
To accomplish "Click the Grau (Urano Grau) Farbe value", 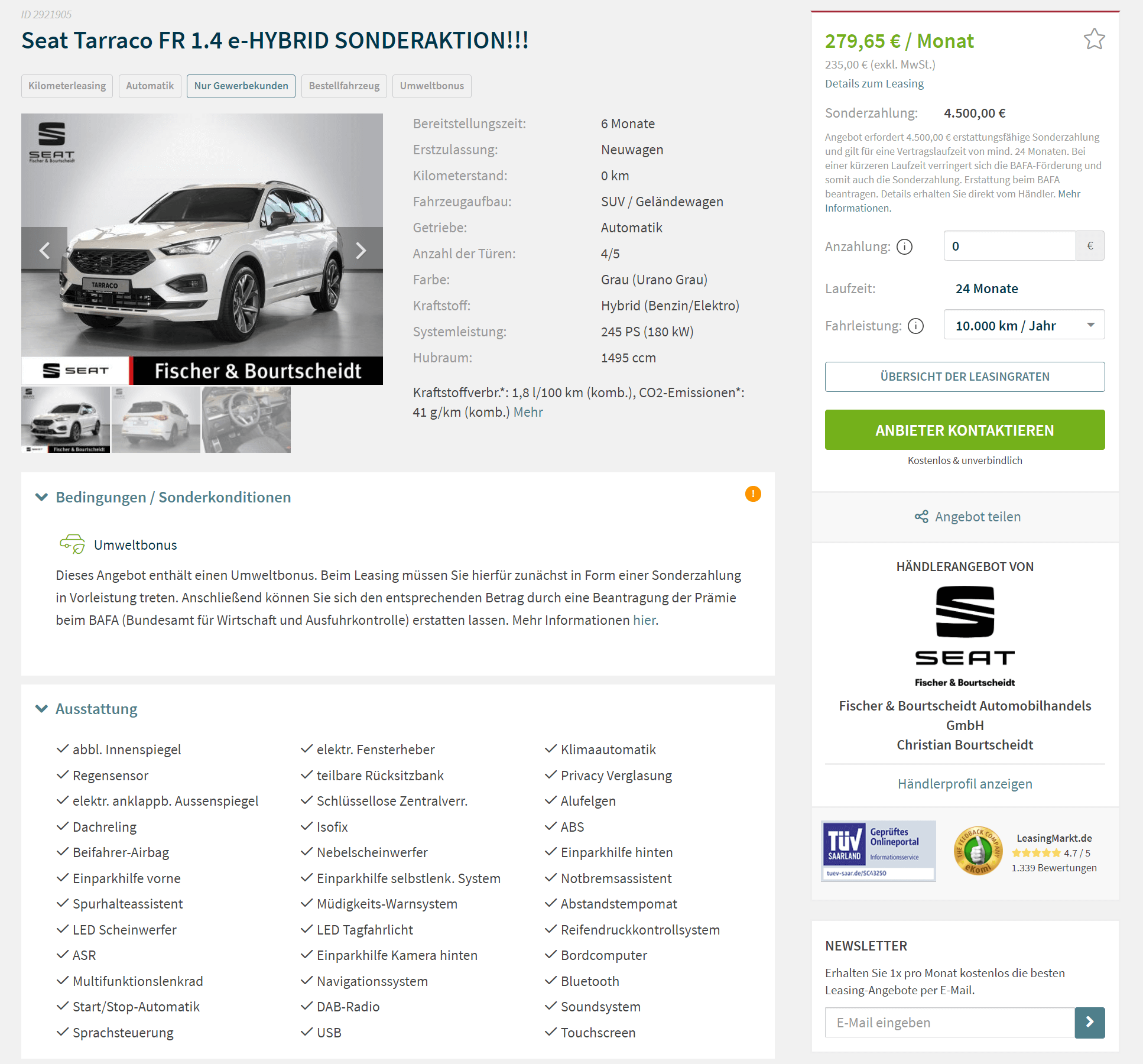I will (x=654, y=280).
